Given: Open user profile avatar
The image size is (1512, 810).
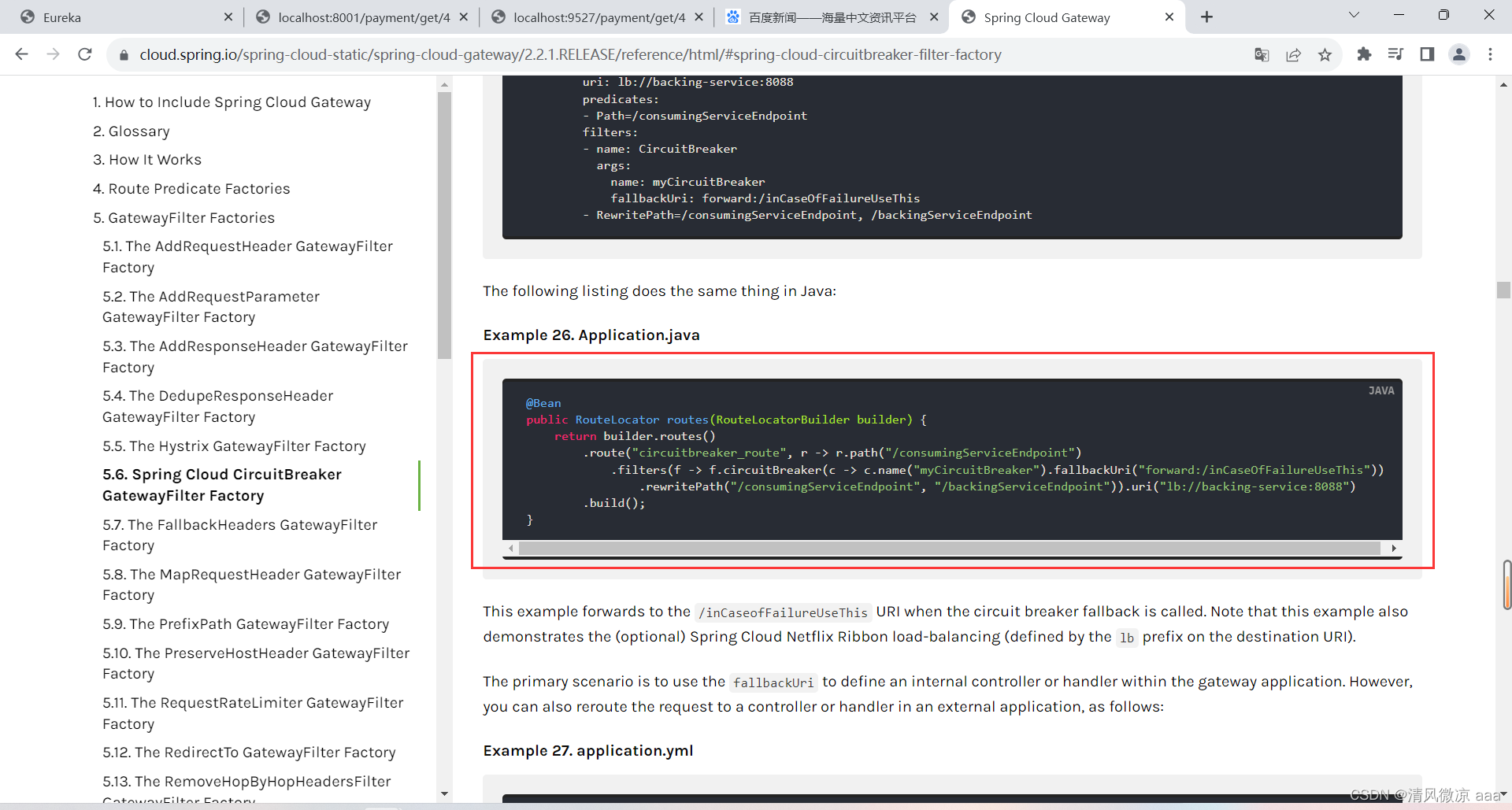Looking at the screenshot, I should [x=1459, y=54].
